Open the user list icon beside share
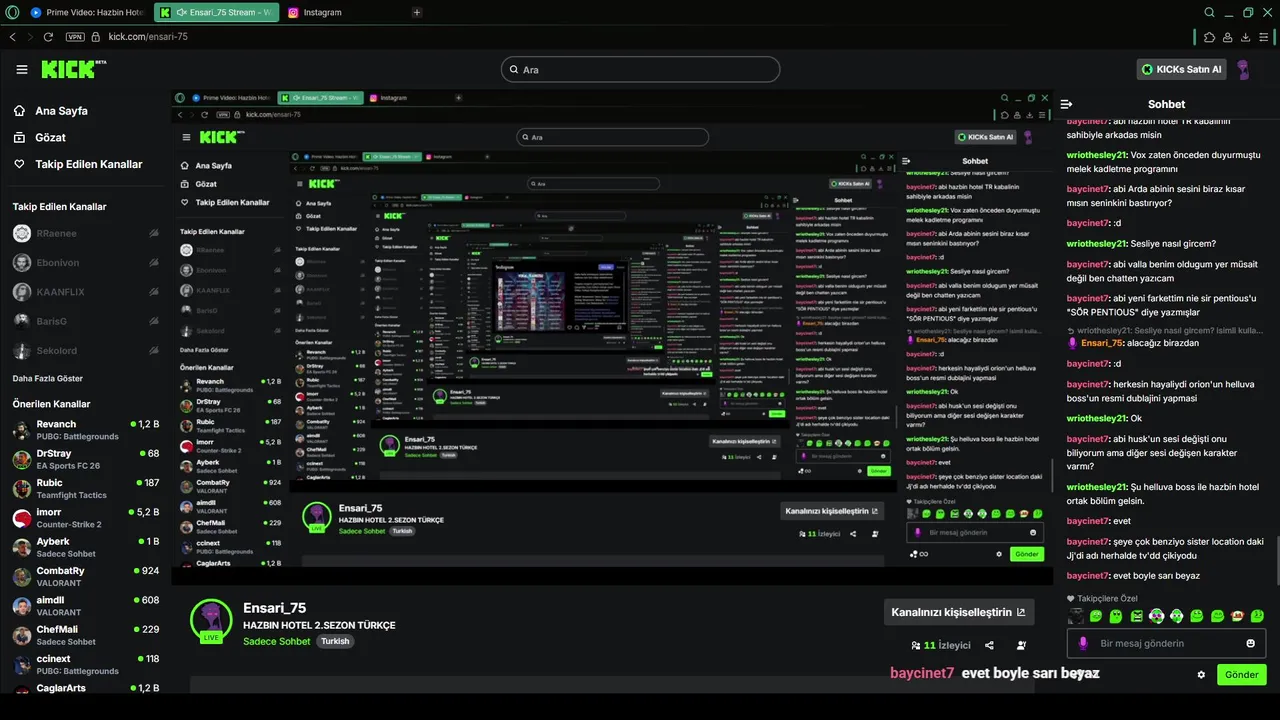This screenshot has height=720, width=1280. (x=1021, y=646)
